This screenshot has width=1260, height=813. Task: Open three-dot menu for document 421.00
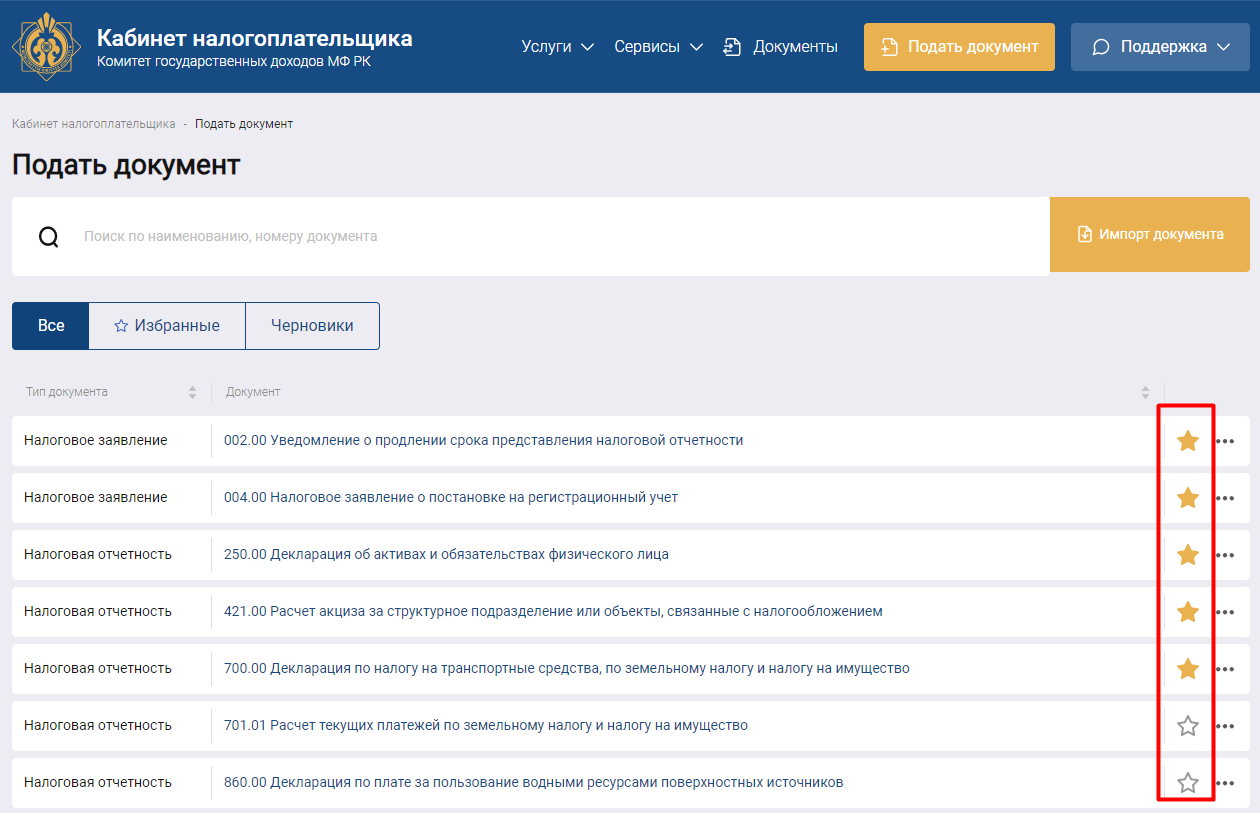1225,612
